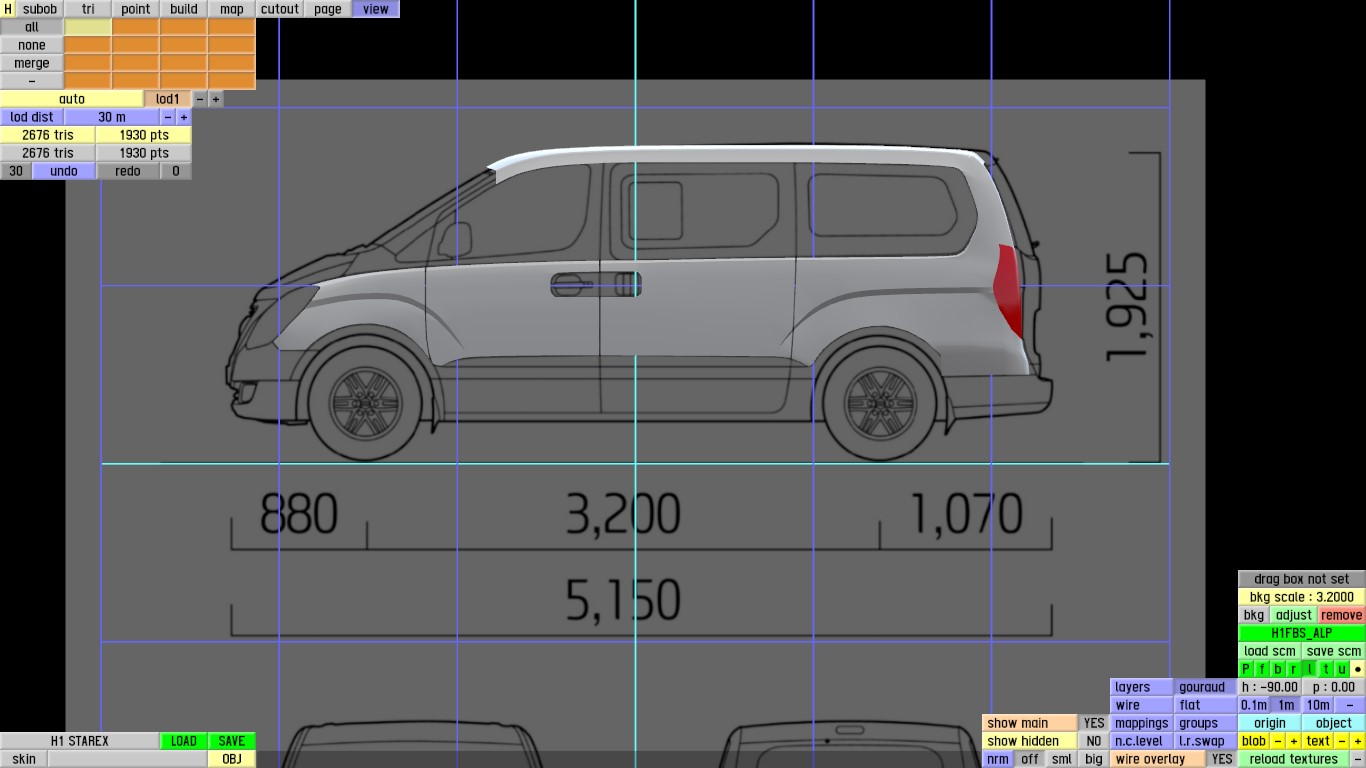
Task: Click the plus button beside lod1
Action: click(216, 99)
